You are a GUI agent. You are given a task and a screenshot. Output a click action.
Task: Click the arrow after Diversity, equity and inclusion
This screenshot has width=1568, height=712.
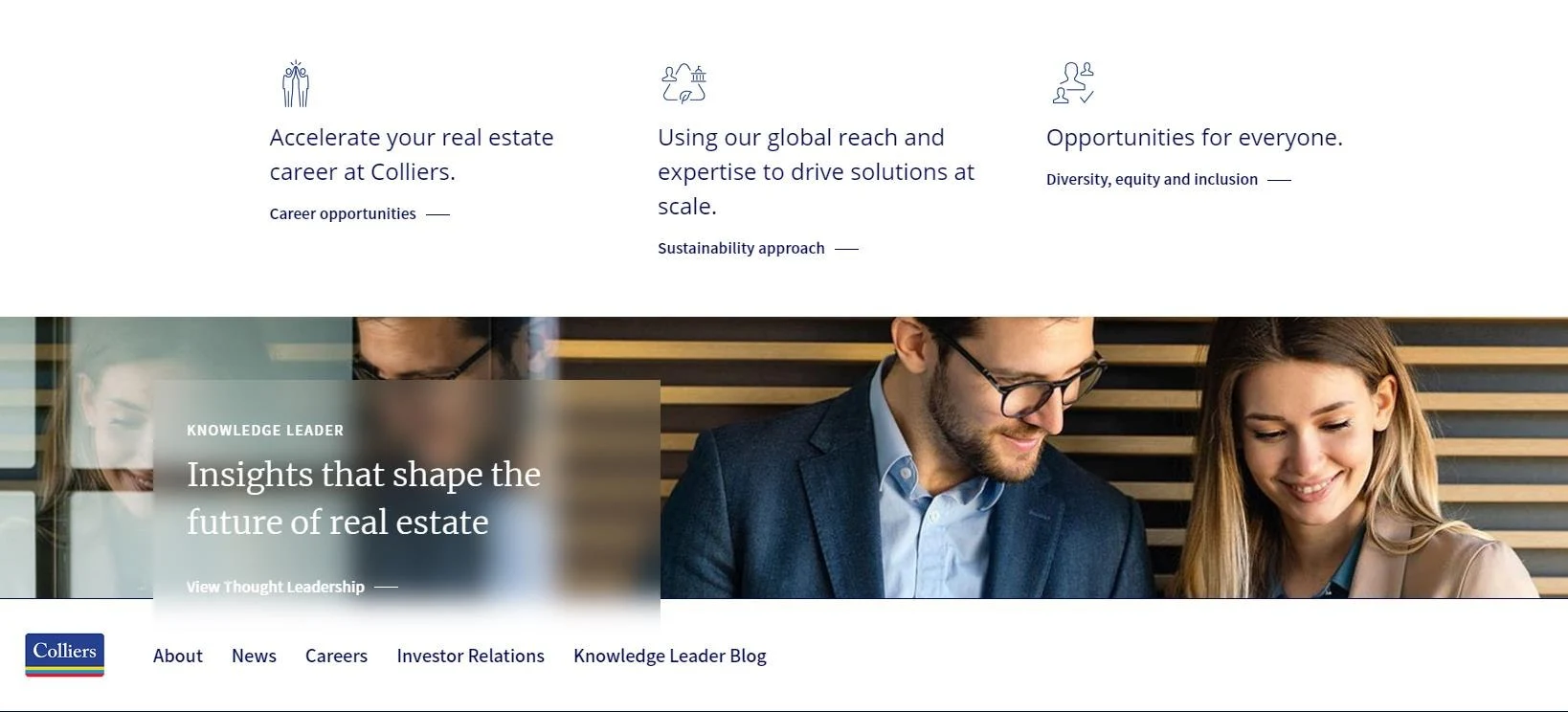pos(1280,179)
